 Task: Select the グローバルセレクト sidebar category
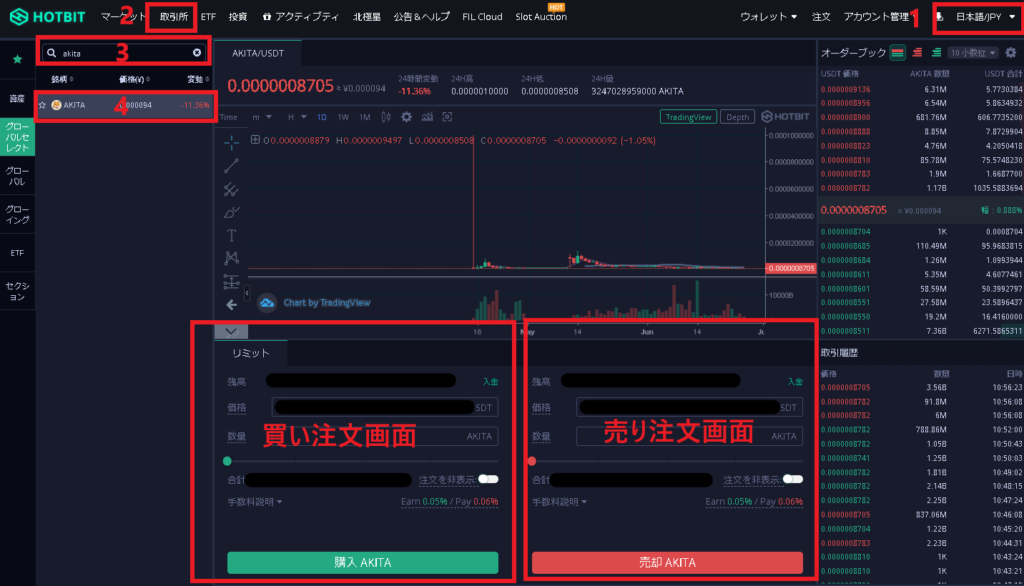pos(18,137)
